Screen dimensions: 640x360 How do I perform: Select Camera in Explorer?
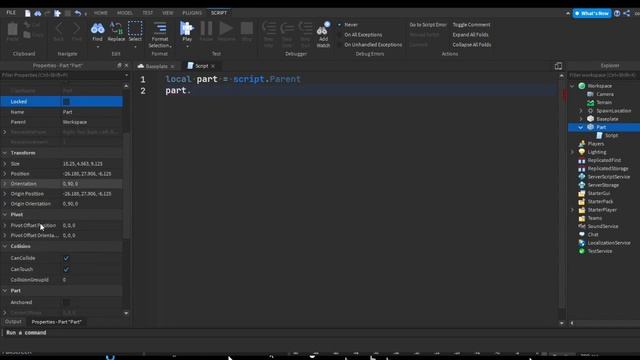pyautogui.click(x=605, y=94)
